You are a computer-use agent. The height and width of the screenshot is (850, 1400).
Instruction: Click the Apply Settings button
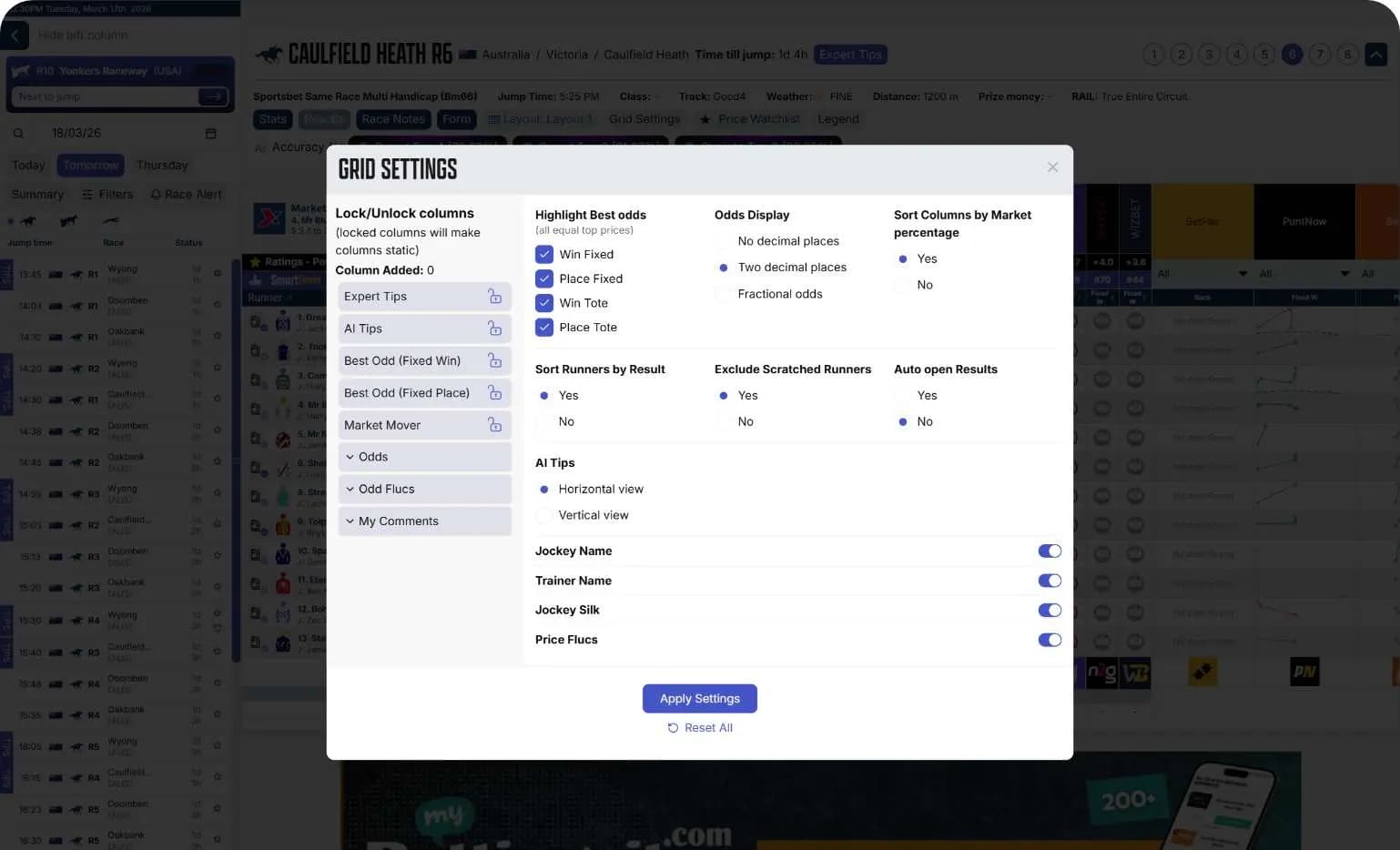(699, 698)
